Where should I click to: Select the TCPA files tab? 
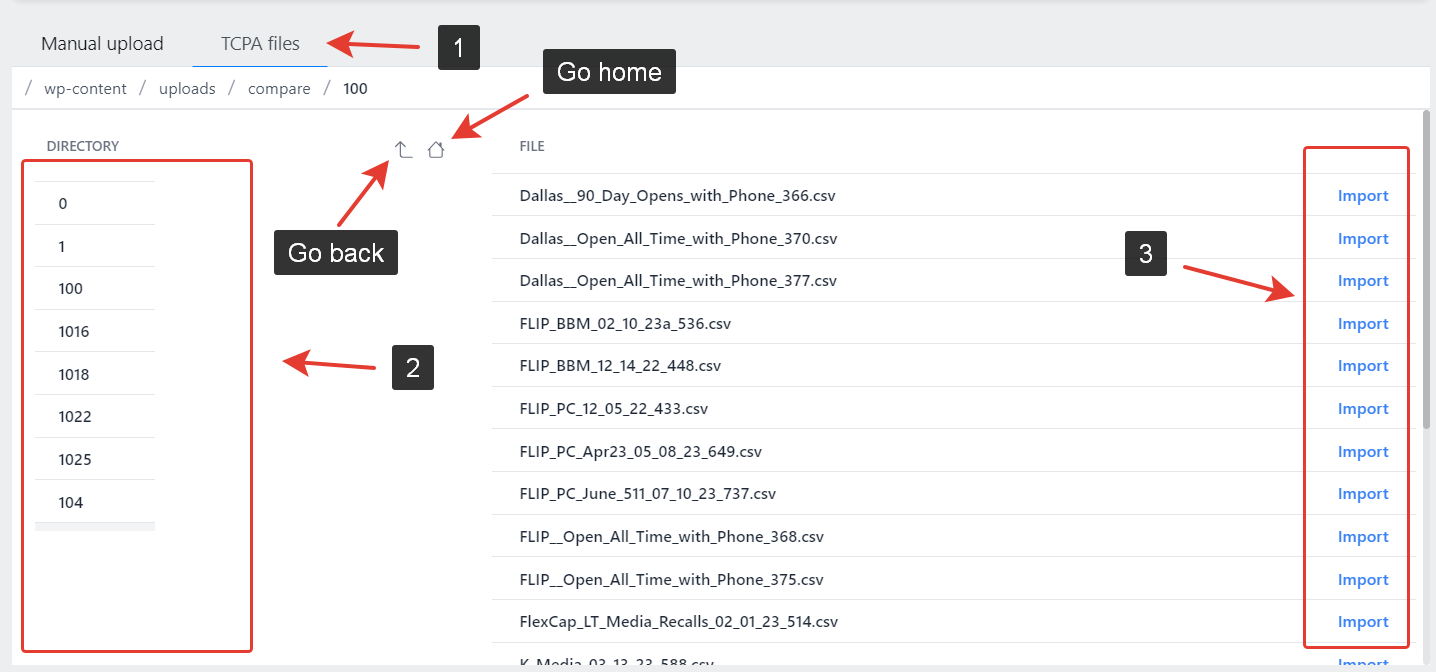tap(260, 44)
